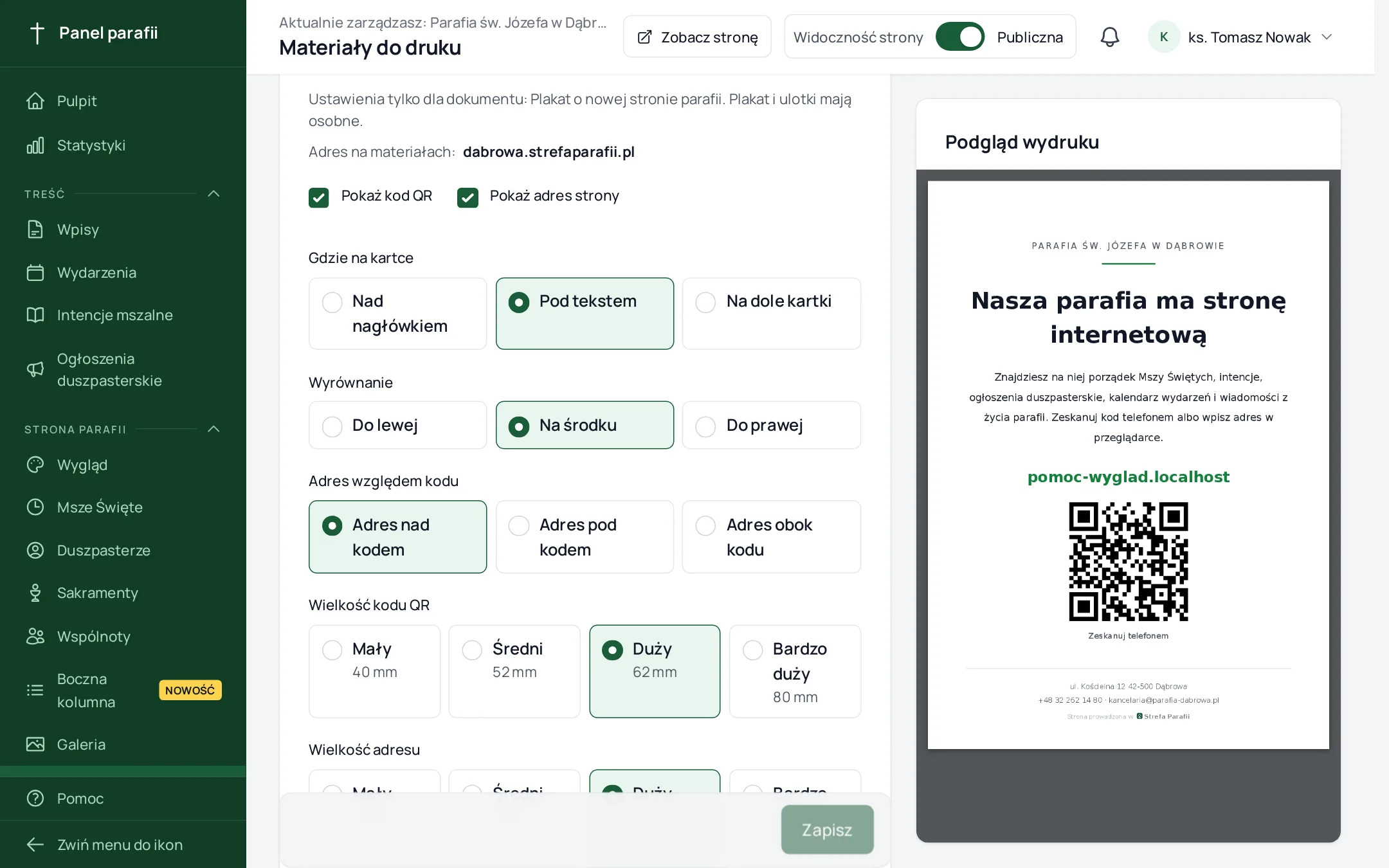This screenshot has width=1389, height=868.
Task: Select Adres pod kodem option
Action: 585,537
